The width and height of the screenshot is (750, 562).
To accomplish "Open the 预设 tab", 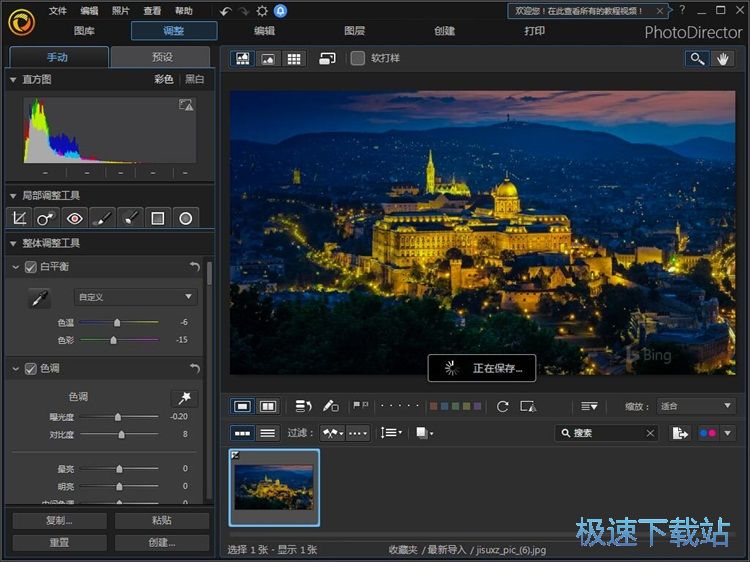I will (x=162, y=57).
